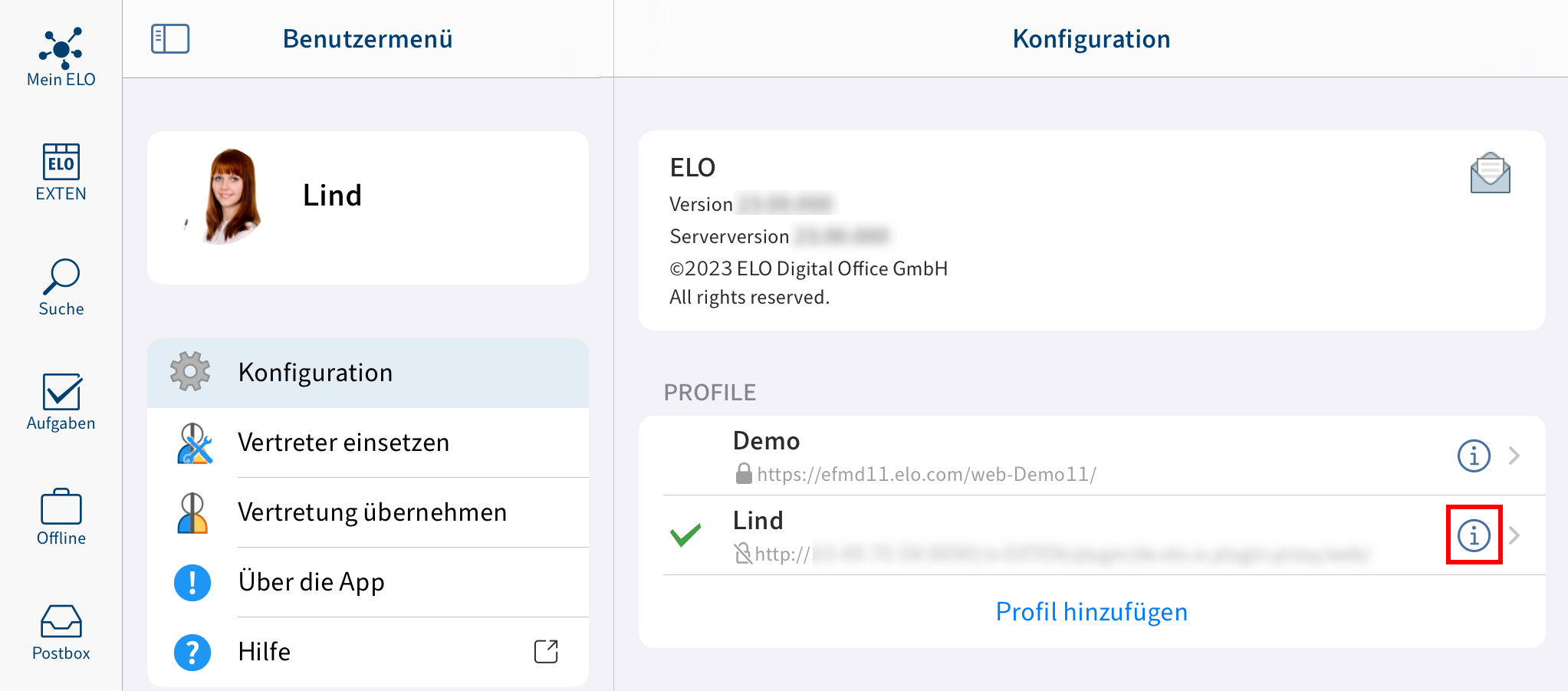The image size is (1568, 691).
Task: Click the Konfiguration header title
Action: tap(1092, 39)
